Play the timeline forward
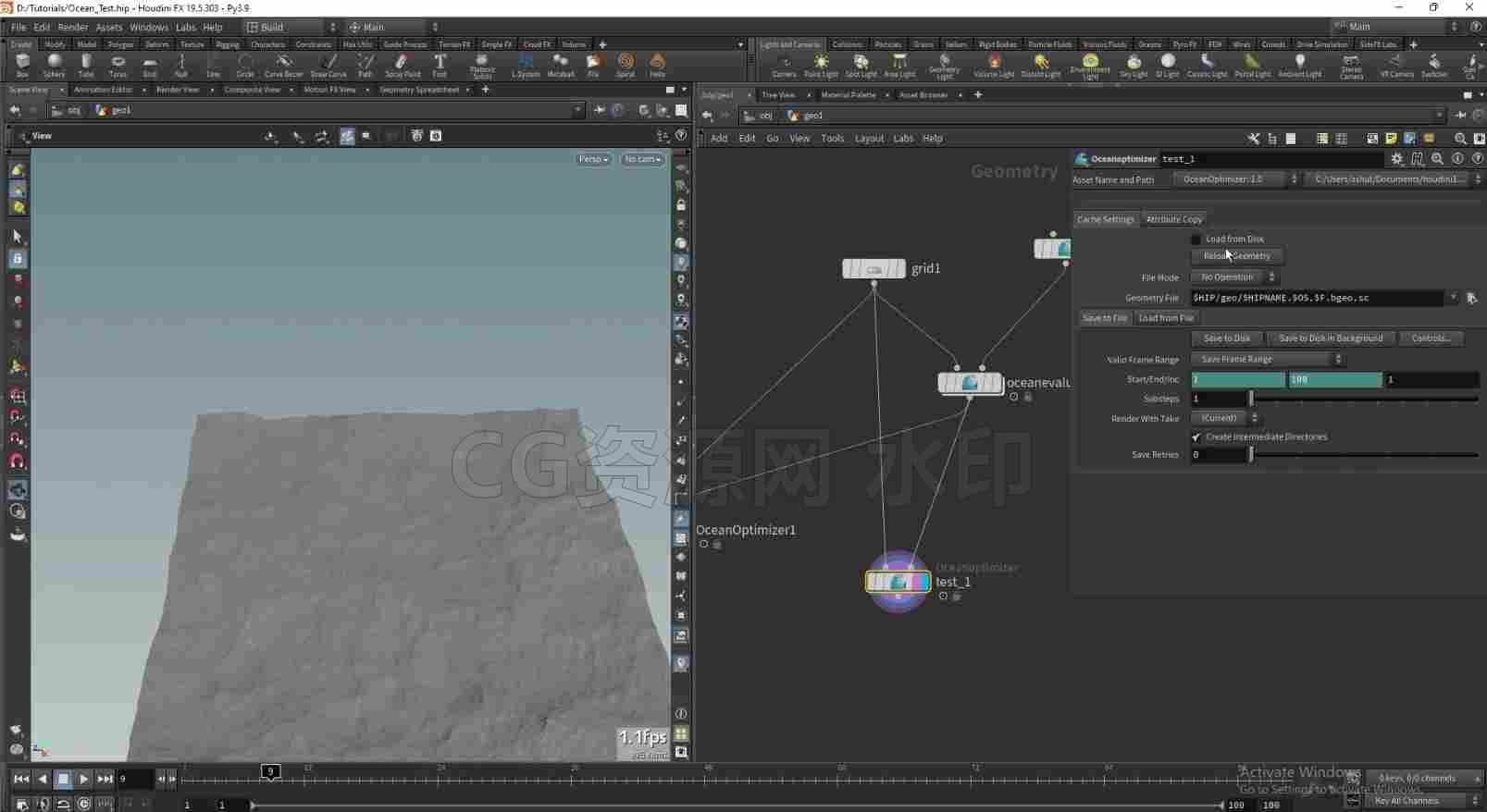The height and width of the screenshot is (812, 1487). [84, 779]
